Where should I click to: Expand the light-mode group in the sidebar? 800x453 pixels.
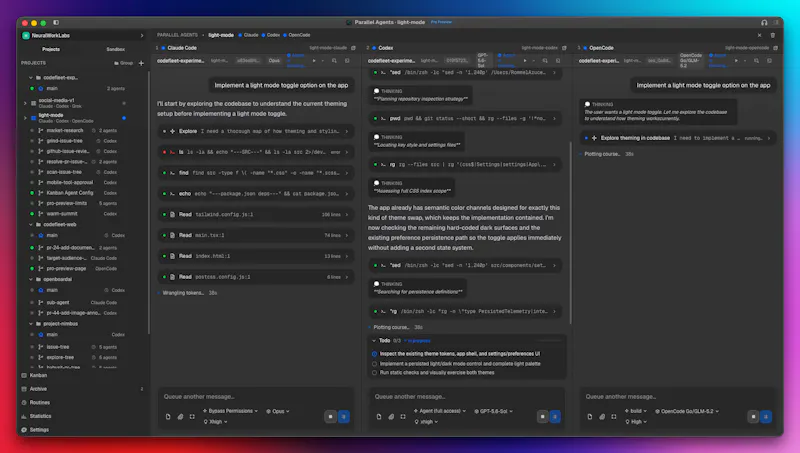pyautogui.click(x=25, y=118)
